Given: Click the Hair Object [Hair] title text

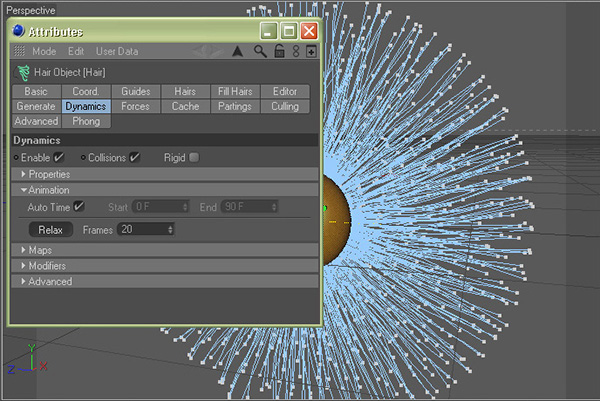Looking at the screenshot, I should point(70,72).
